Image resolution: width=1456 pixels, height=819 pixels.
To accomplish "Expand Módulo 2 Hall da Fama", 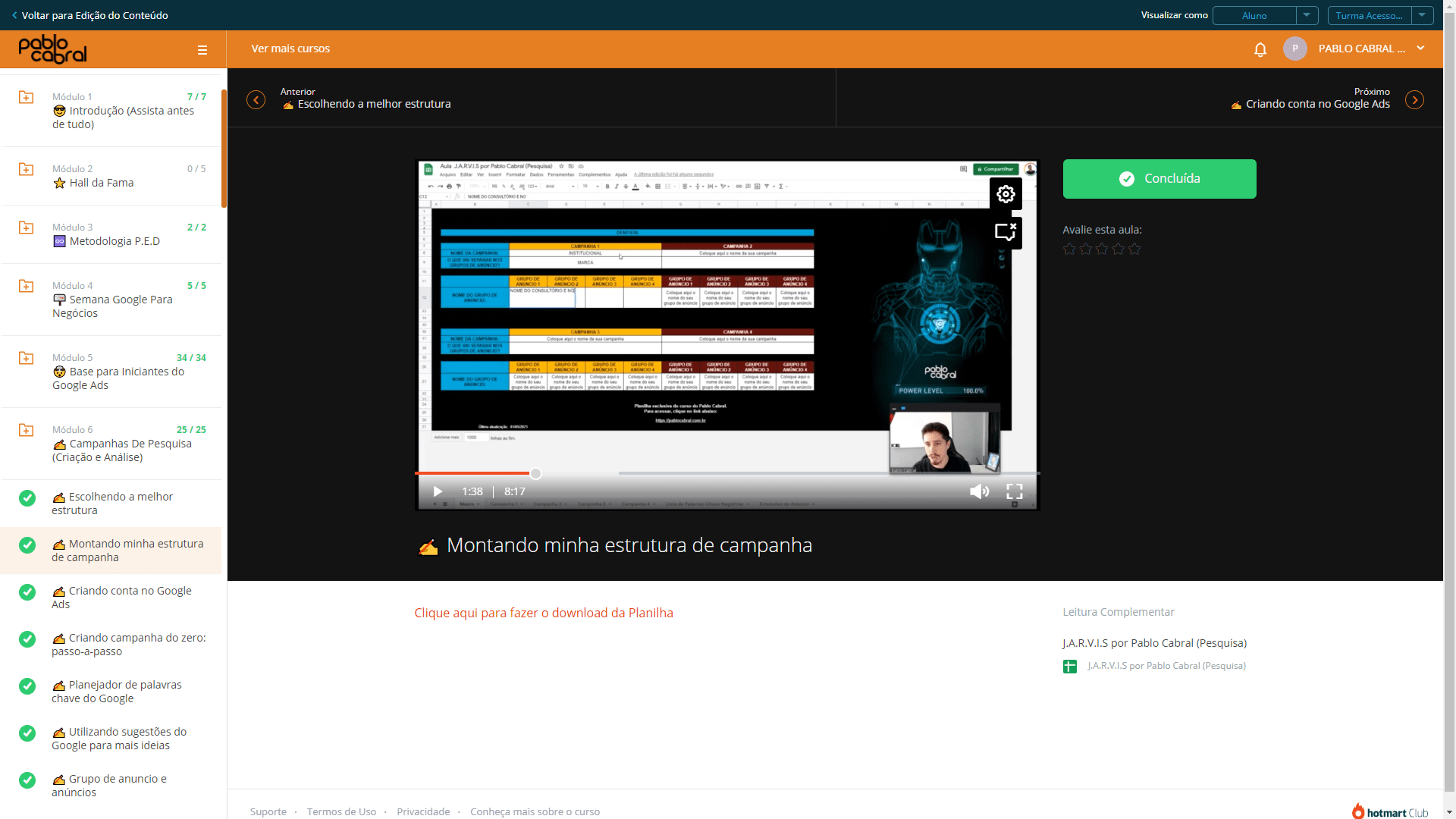I will point(111,176).
